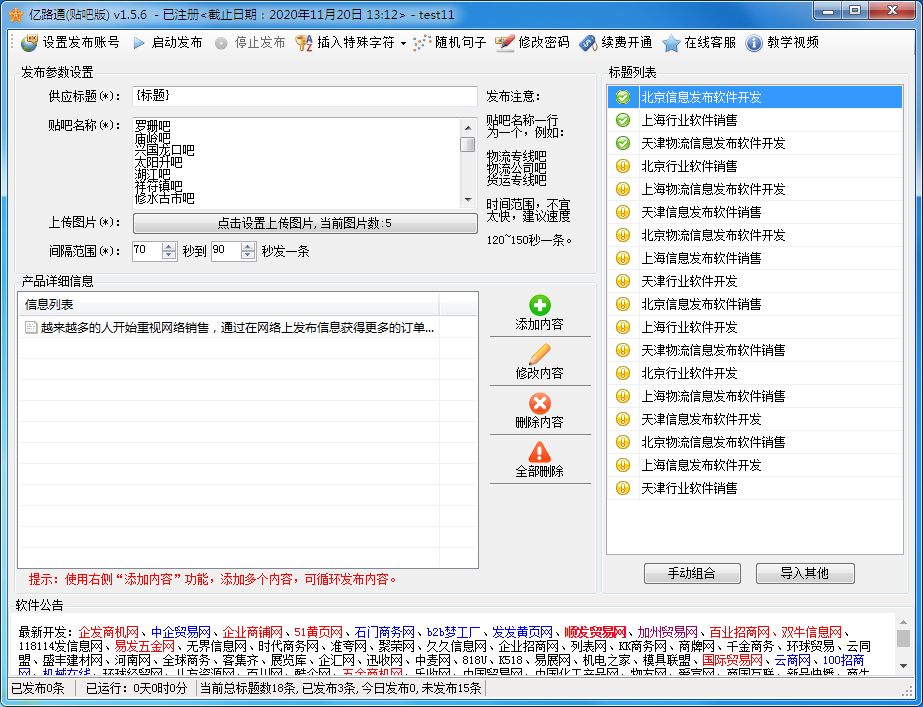Open the 中企贸易网 link
This screenshot has height=707, width=923.
[x=181, y=632]
